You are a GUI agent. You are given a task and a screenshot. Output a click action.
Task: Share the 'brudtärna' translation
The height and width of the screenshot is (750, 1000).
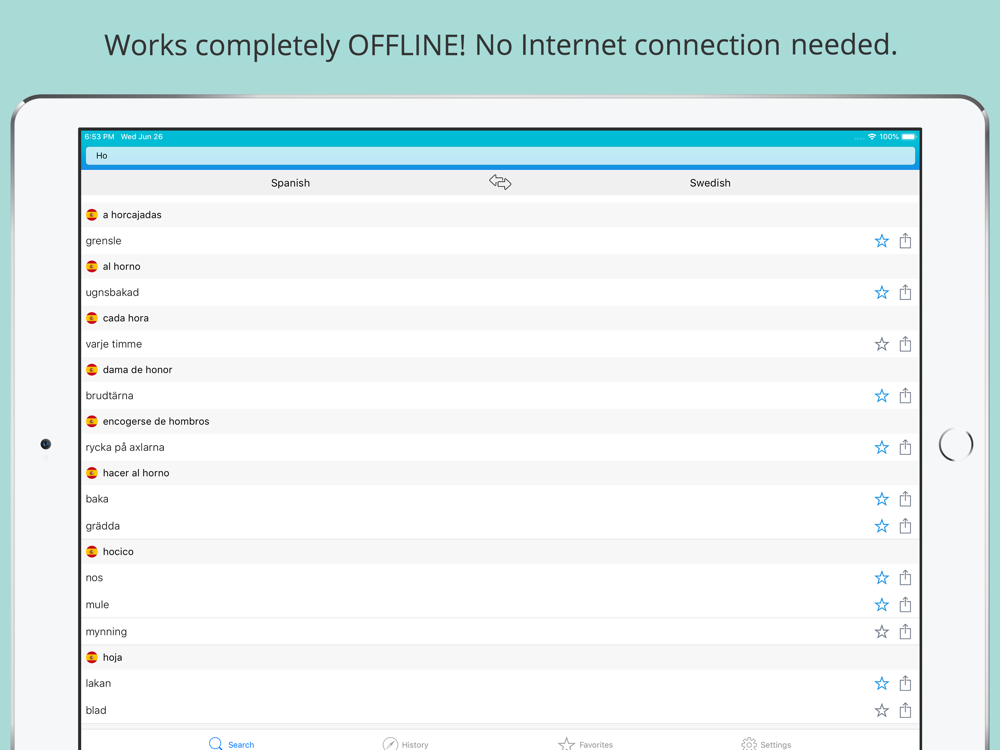click(x=905, y=396)
